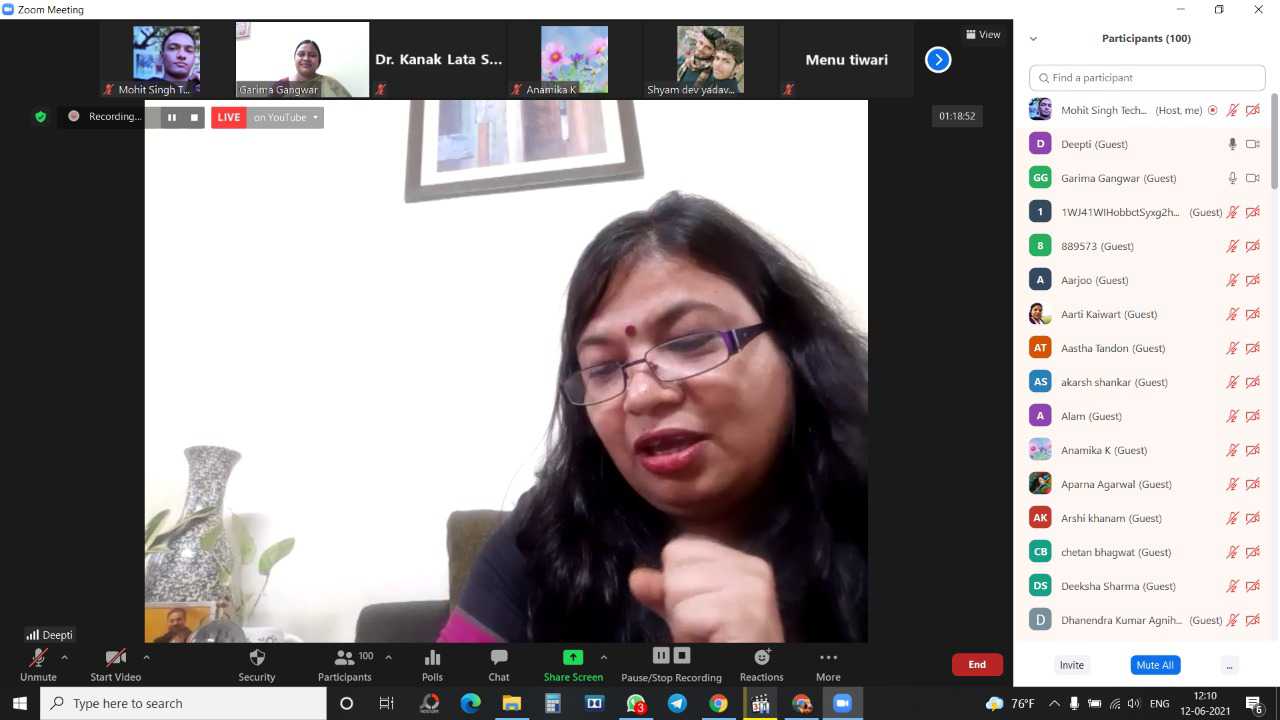Screen dimensions: 1280x720
Task: Click the red End meeting button
Action: click(x=977, y=665)
